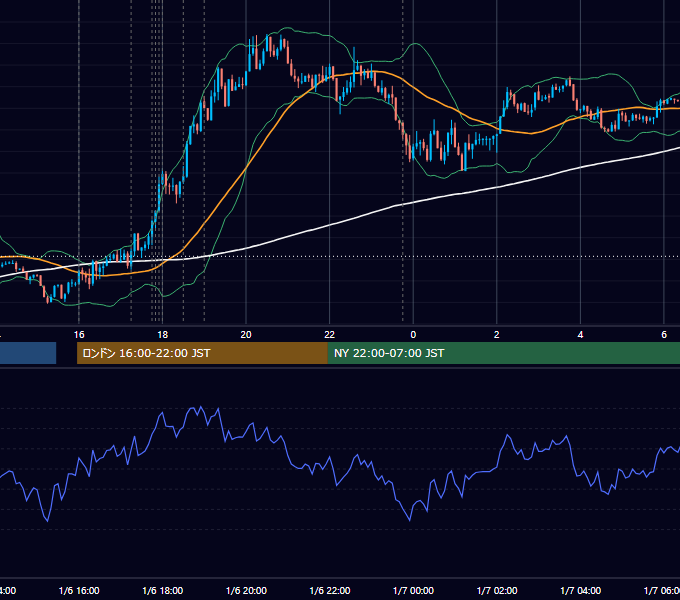Click the 1/7 00:00 time label

coord(413,590)
